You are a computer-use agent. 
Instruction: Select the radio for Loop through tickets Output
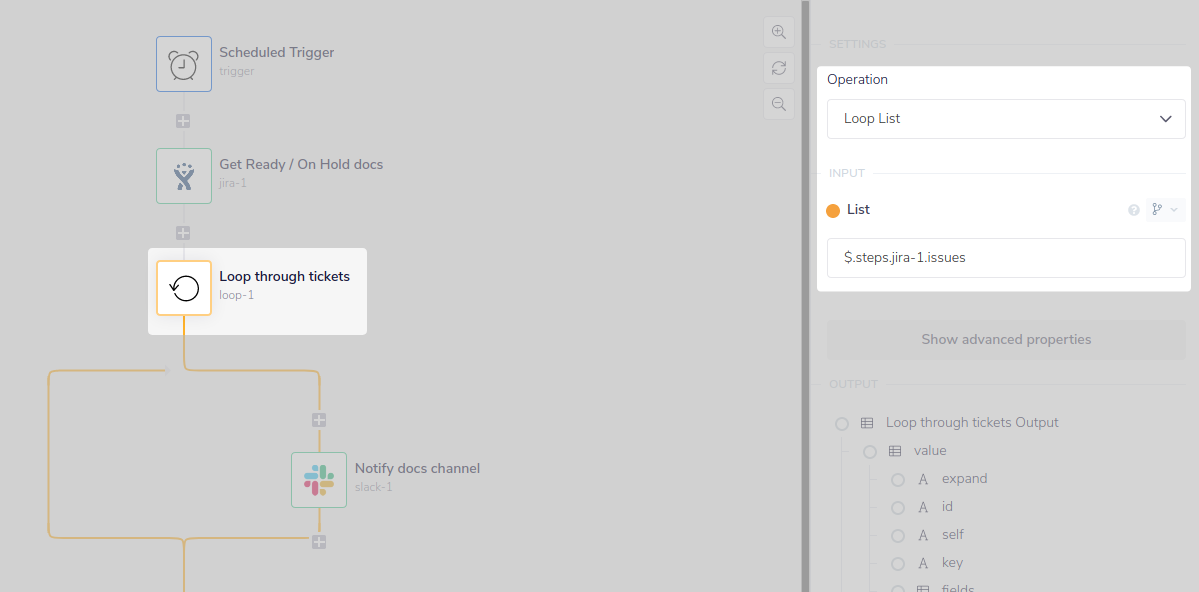[x=841, y=423]
